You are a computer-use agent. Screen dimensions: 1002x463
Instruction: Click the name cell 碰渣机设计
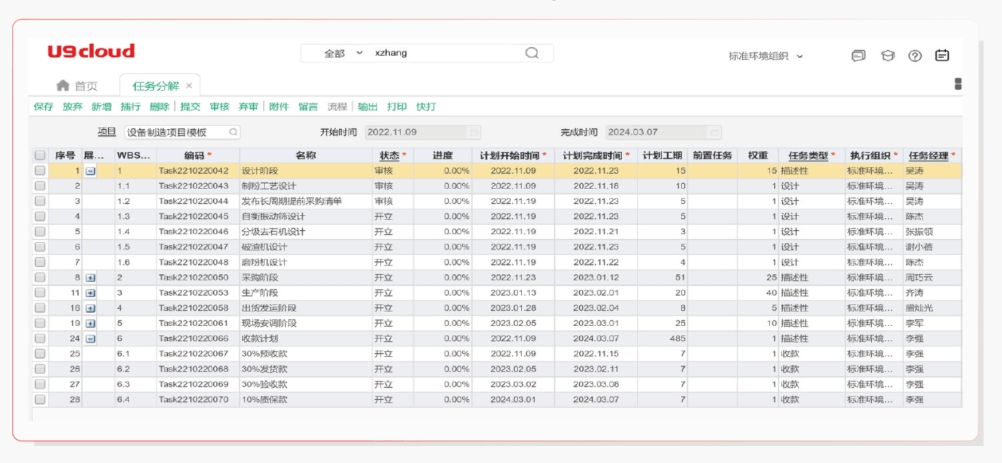click(x=306, y=247)
